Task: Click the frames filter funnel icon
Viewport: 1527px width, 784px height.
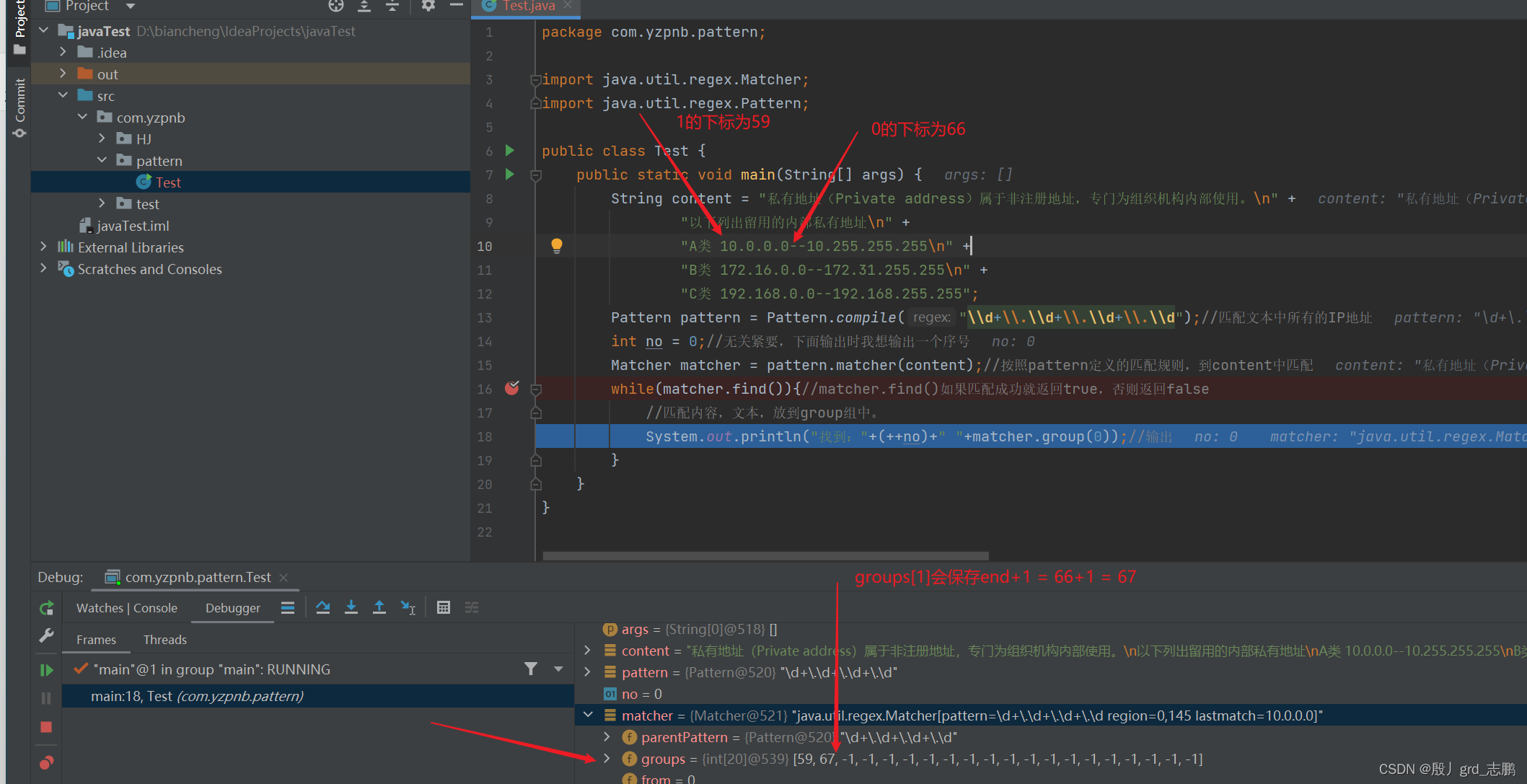Action: point(531,669)
